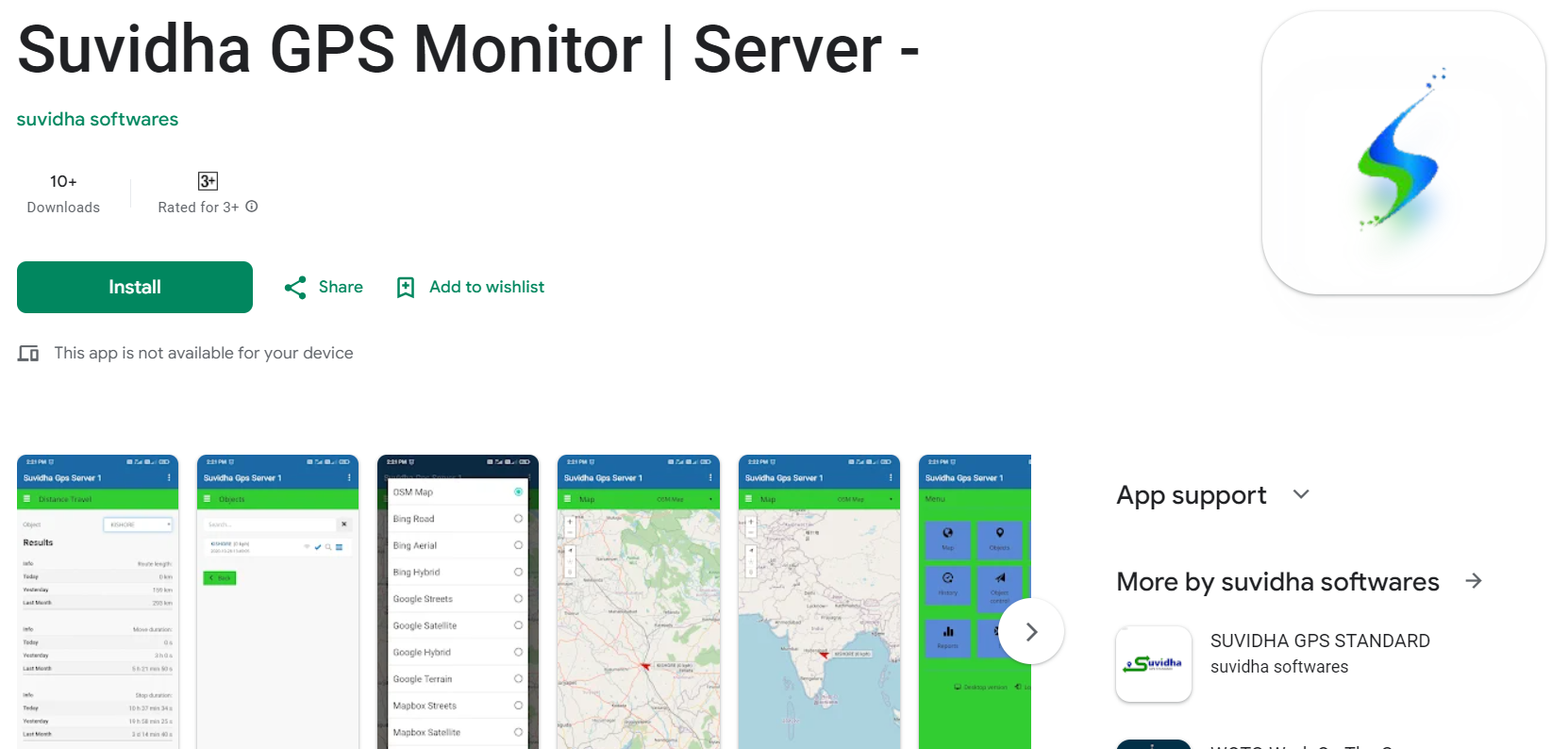Image resolution: width=1568 pixels, height=749 pixels.
Task: Open the OSM road map screenshot thumbnail
Action: (x=639, y=602)
